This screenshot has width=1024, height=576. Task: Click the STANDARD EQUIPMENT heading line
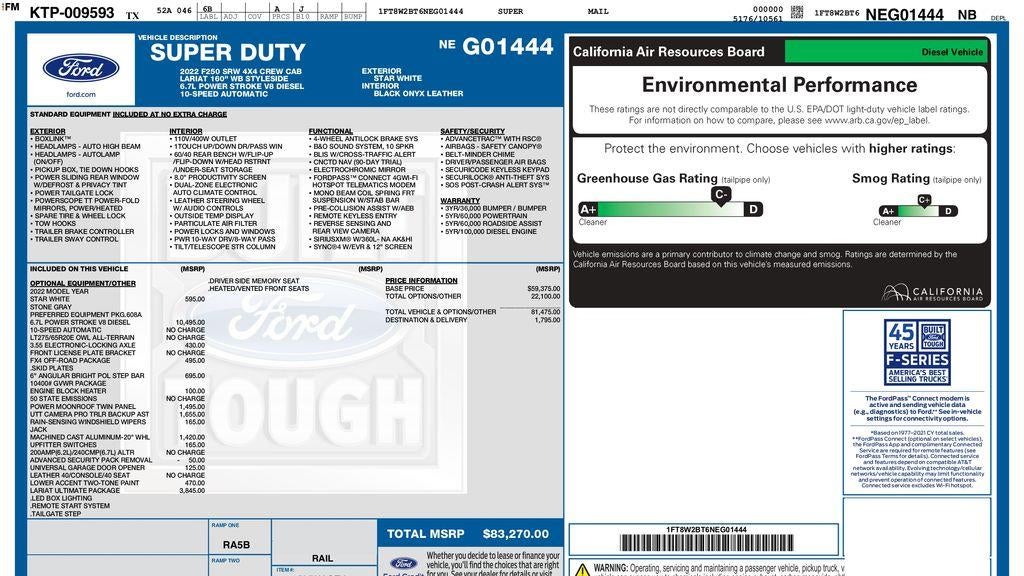pyautogui.click(x=129, y=114)
